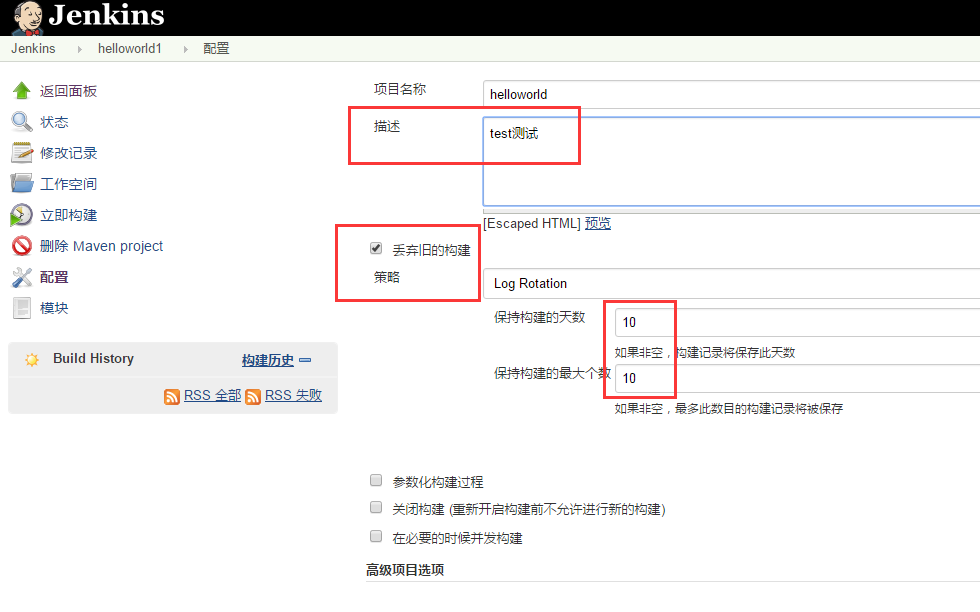Image resolution: width=980 pixels, height=612 pixels.
Task: Click the RSS feed icon beside RSS 全部
Action: click(172, 396)
